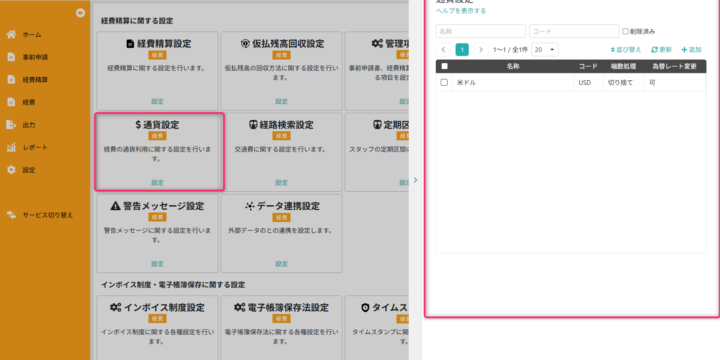Viewport: 720px width, 360px height.
Task: Click the サービス切り替え switch icon
Action: point(11,215)
